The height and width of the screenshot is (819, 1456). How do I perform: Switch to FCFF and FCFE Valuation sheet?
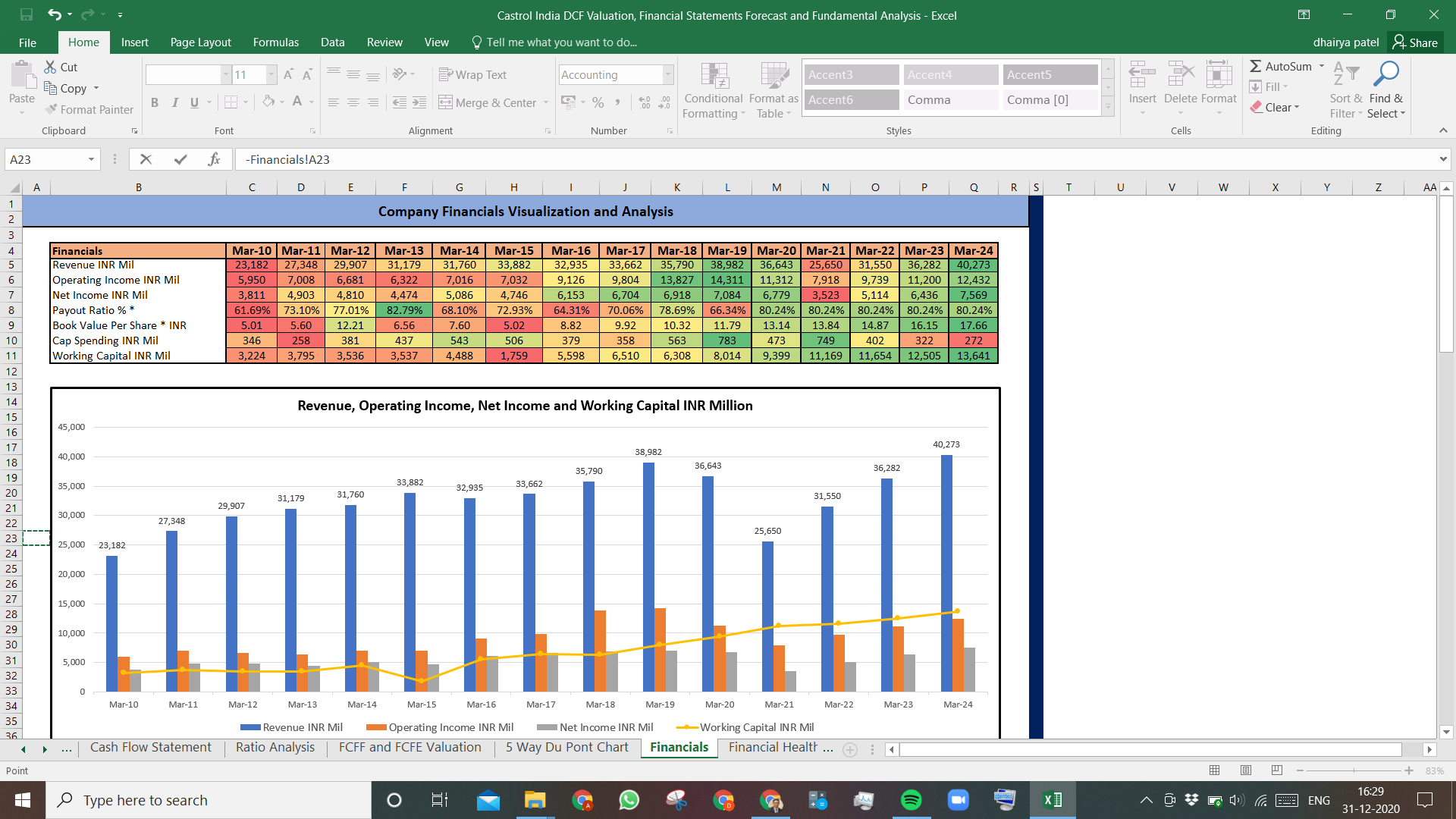pyautogui.click(x=410, y=748)
